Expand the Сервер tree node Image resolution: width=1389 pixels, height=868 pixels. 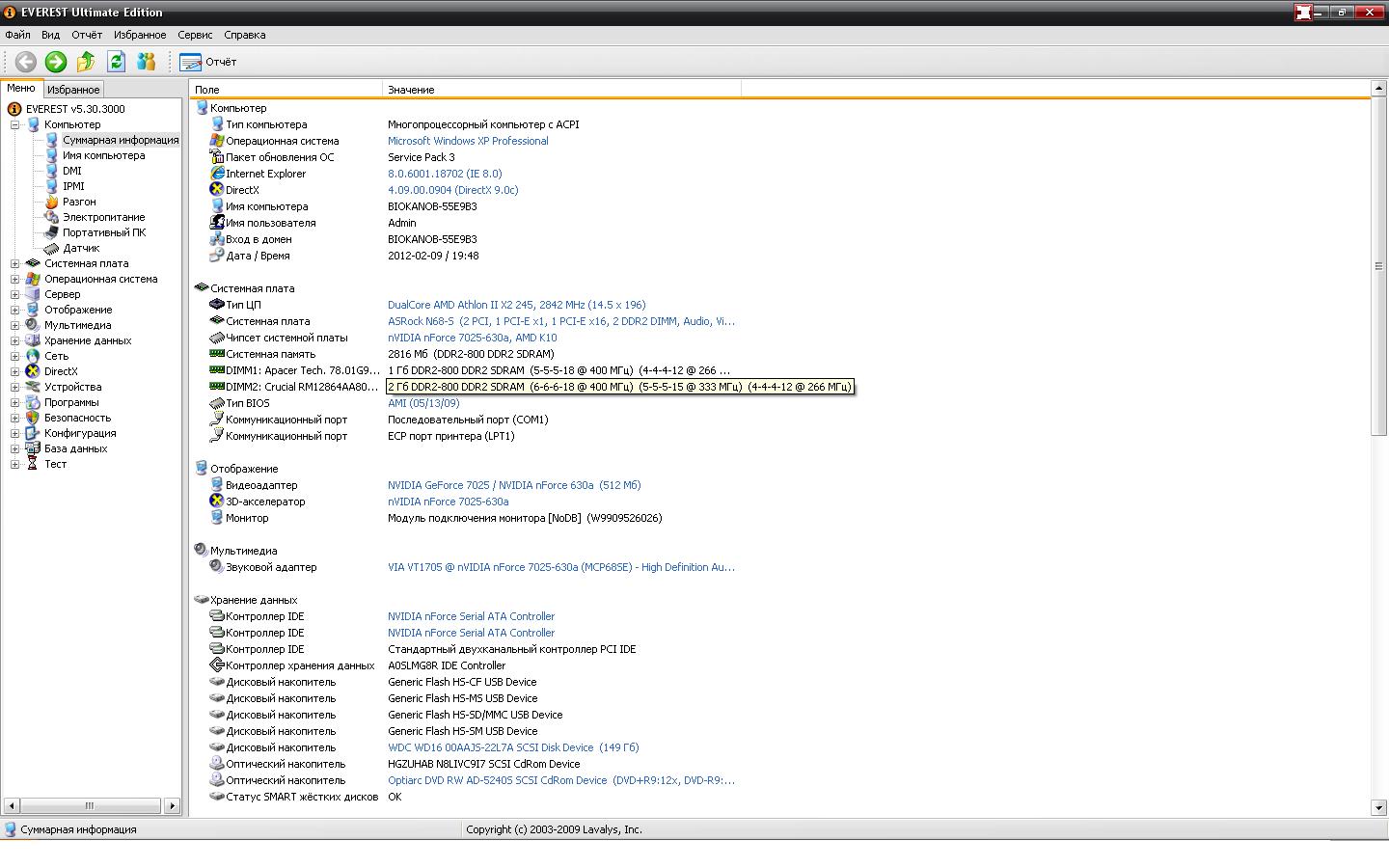14,294
